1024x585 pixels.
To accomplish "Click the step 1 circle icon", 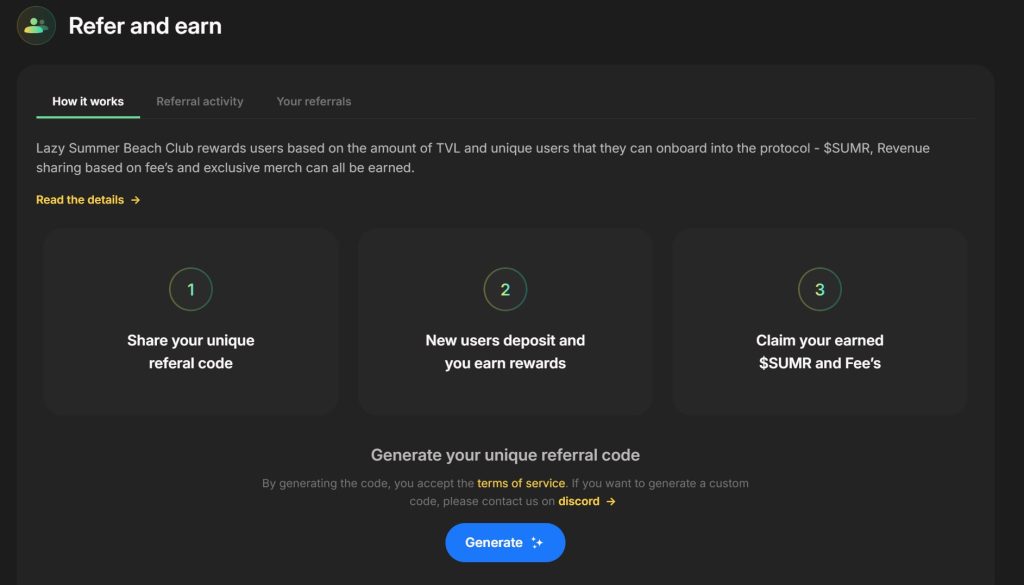I will [191, 290].
